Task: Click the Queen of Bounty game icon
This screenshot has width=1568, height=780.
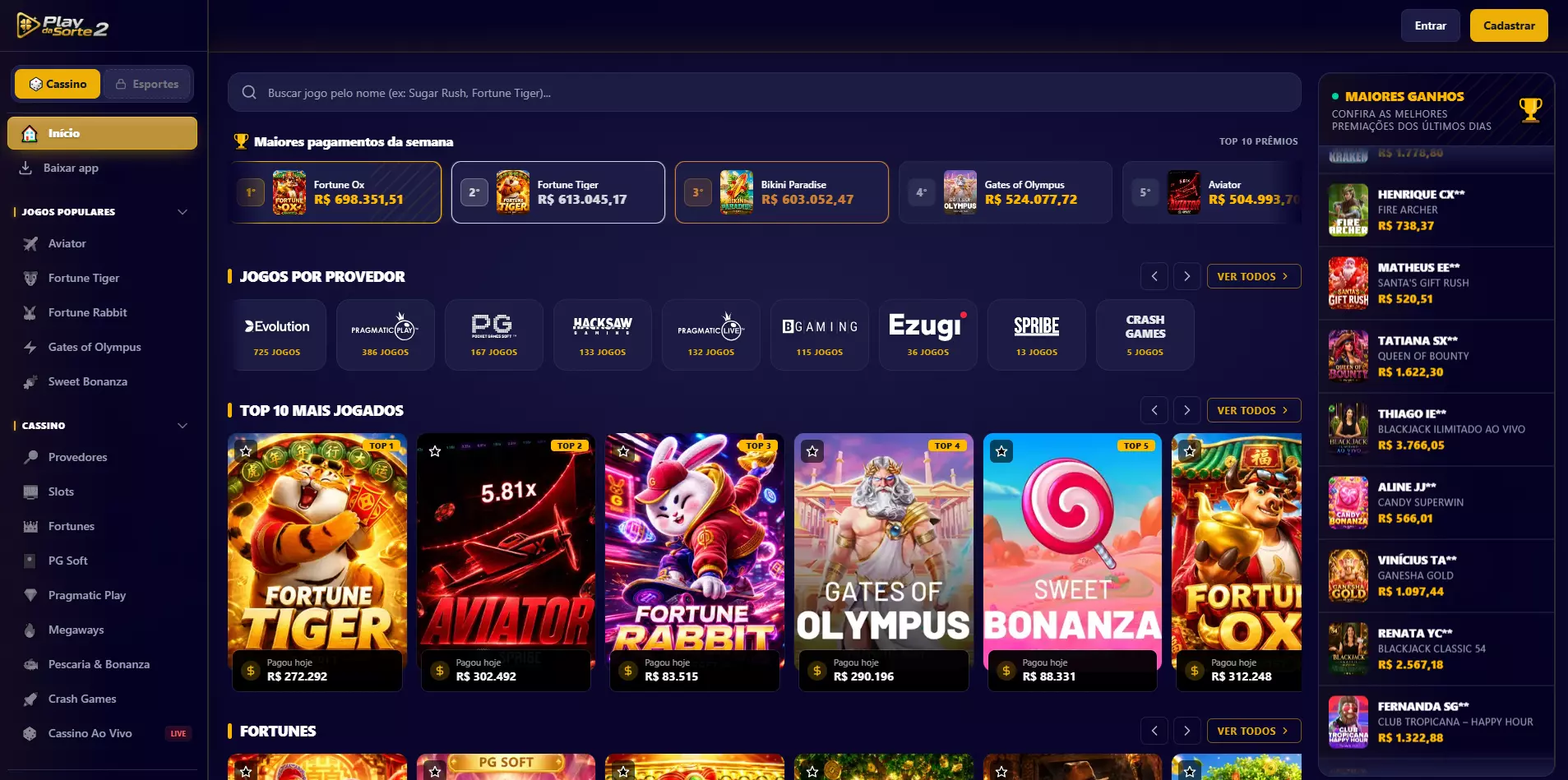Action: [1348, 357]
